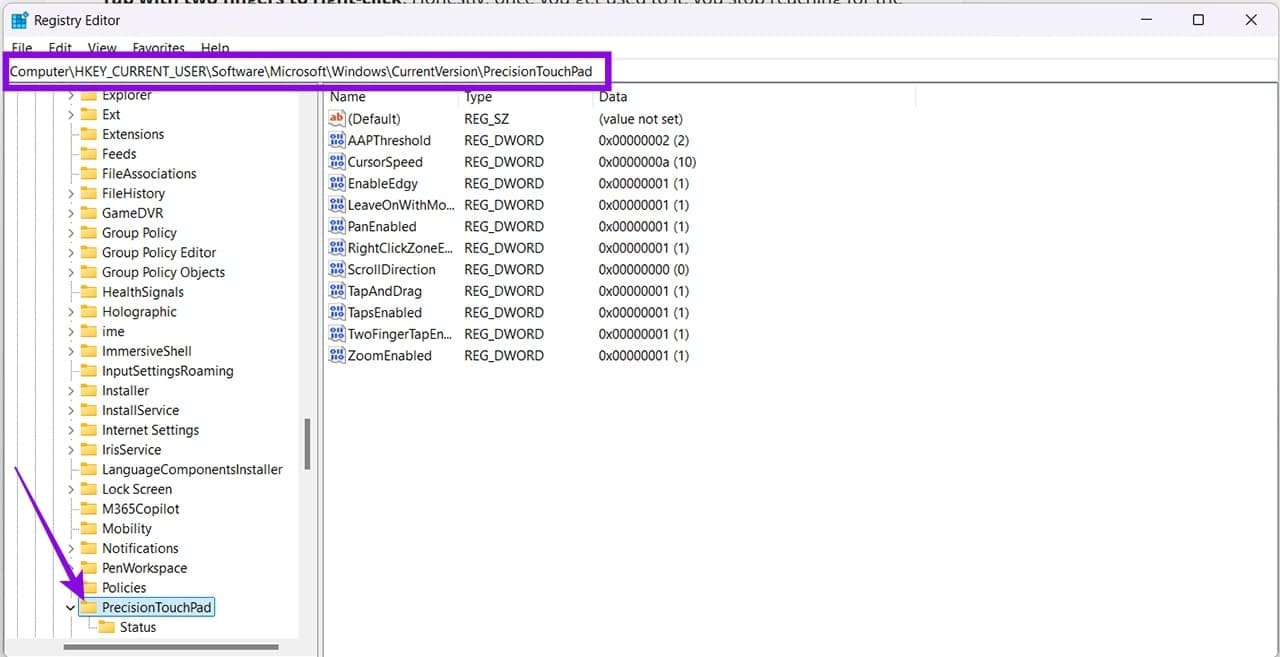Click the tree pane vertical scrollbar thumb

[308, 444]
